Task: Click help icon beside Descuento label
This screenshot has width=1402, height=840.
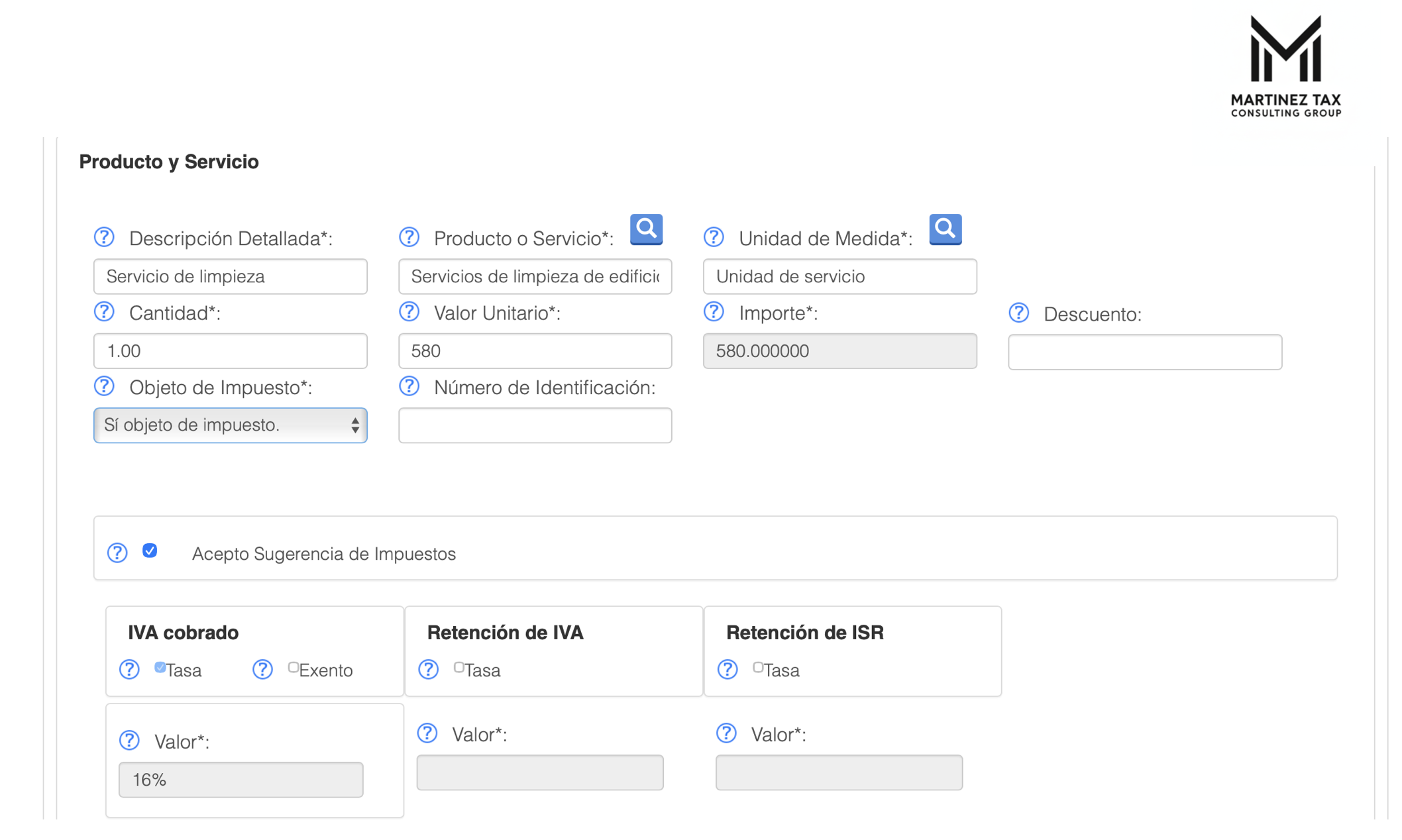Action: pos(1018,313)
